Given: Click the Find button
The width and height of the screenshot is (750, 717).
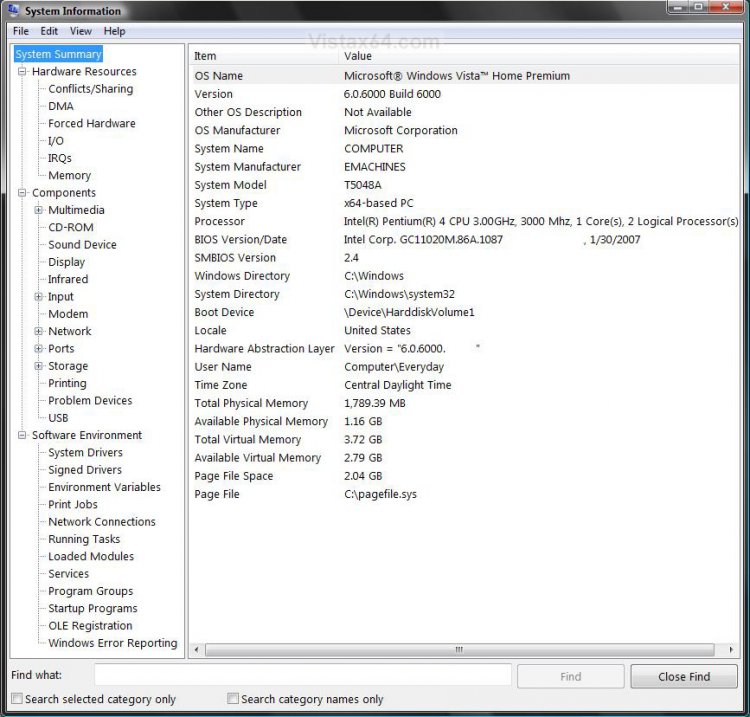Looking at the screenshot, I should click(x=571, y=676).
